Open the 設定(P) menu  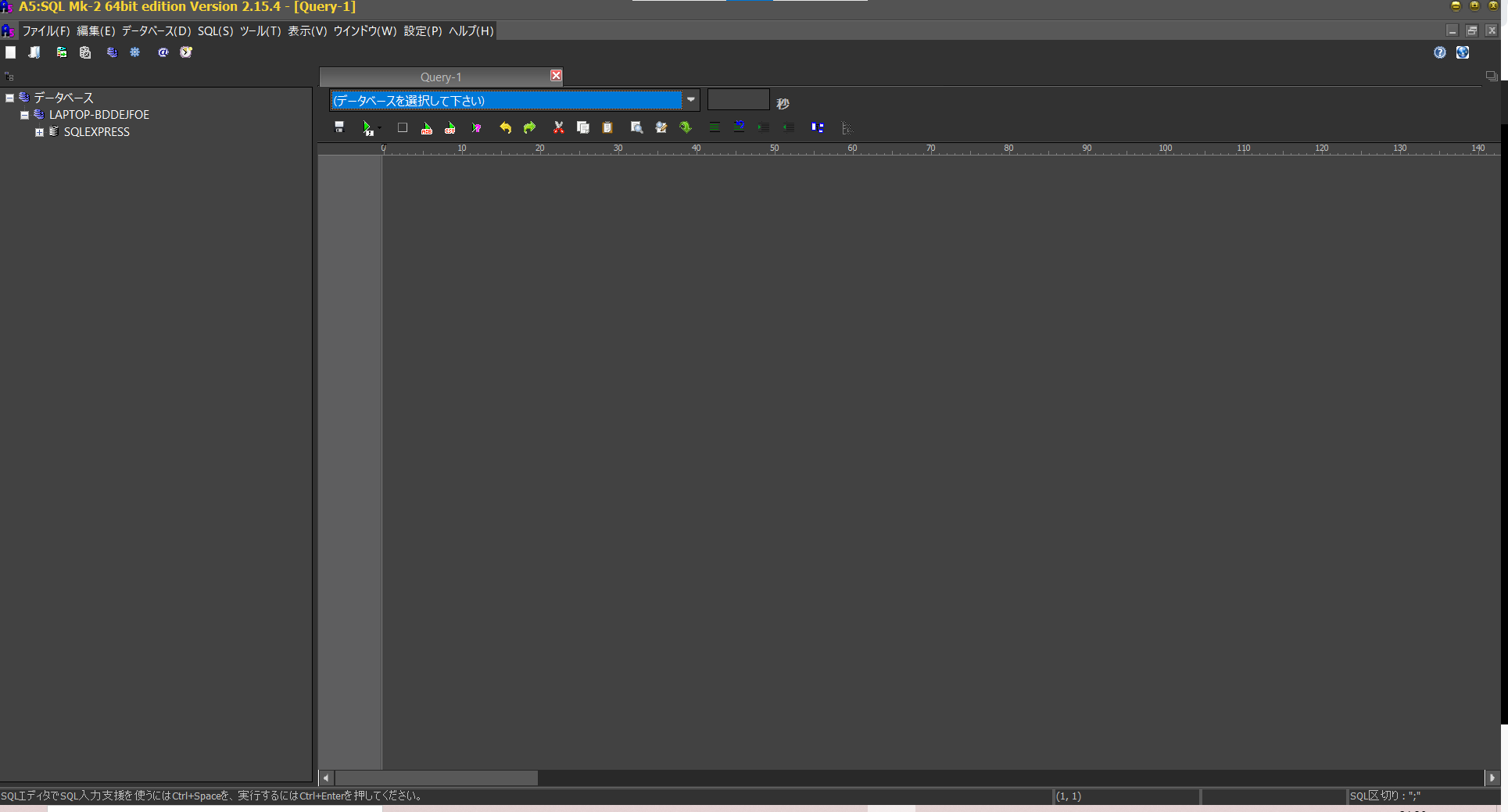pos(423,31)
